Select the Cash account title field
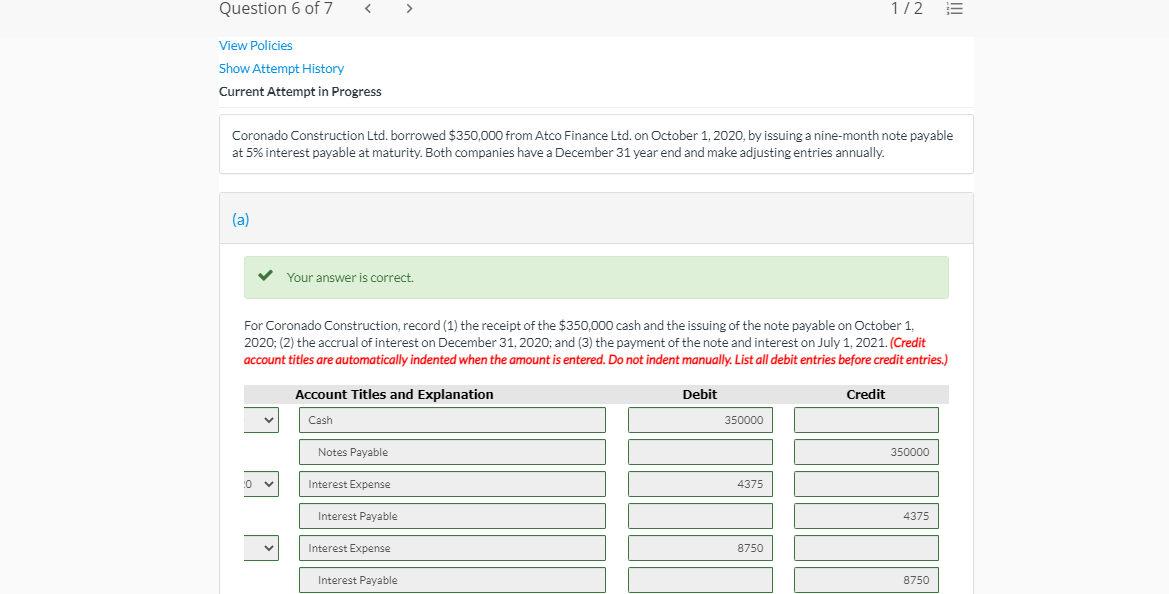The width and height of the screenshot is (1169, 594). (453, 420)
